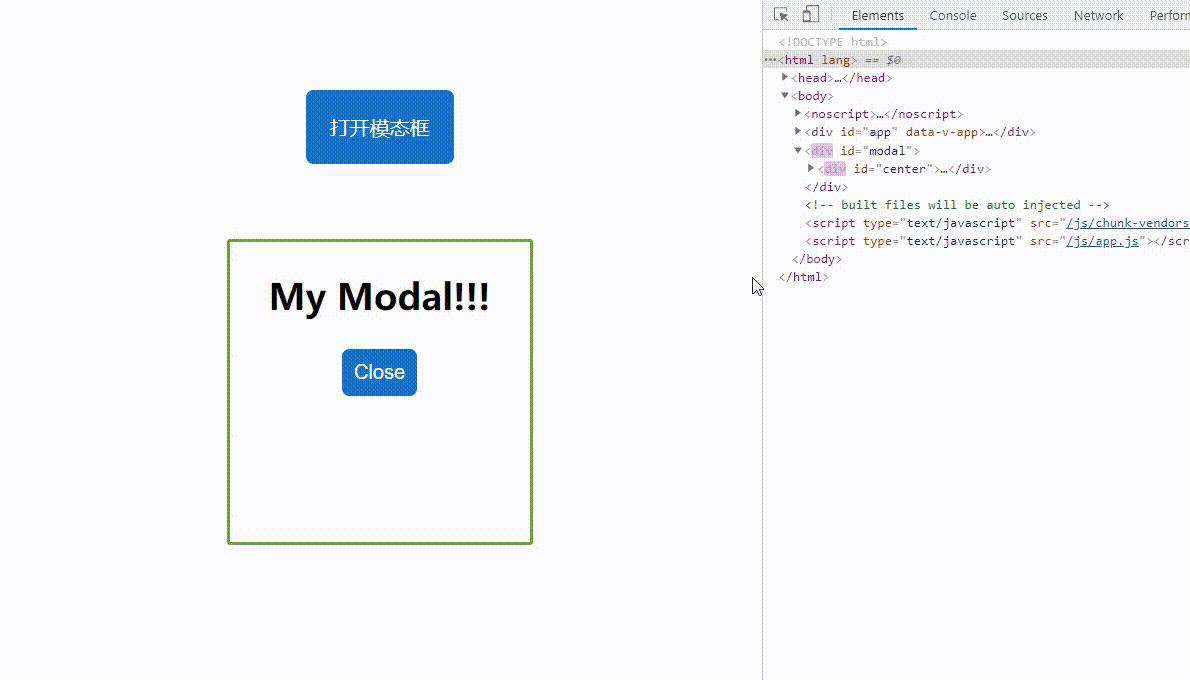
Task: Open the Console tab
Action: pos(952,15)
